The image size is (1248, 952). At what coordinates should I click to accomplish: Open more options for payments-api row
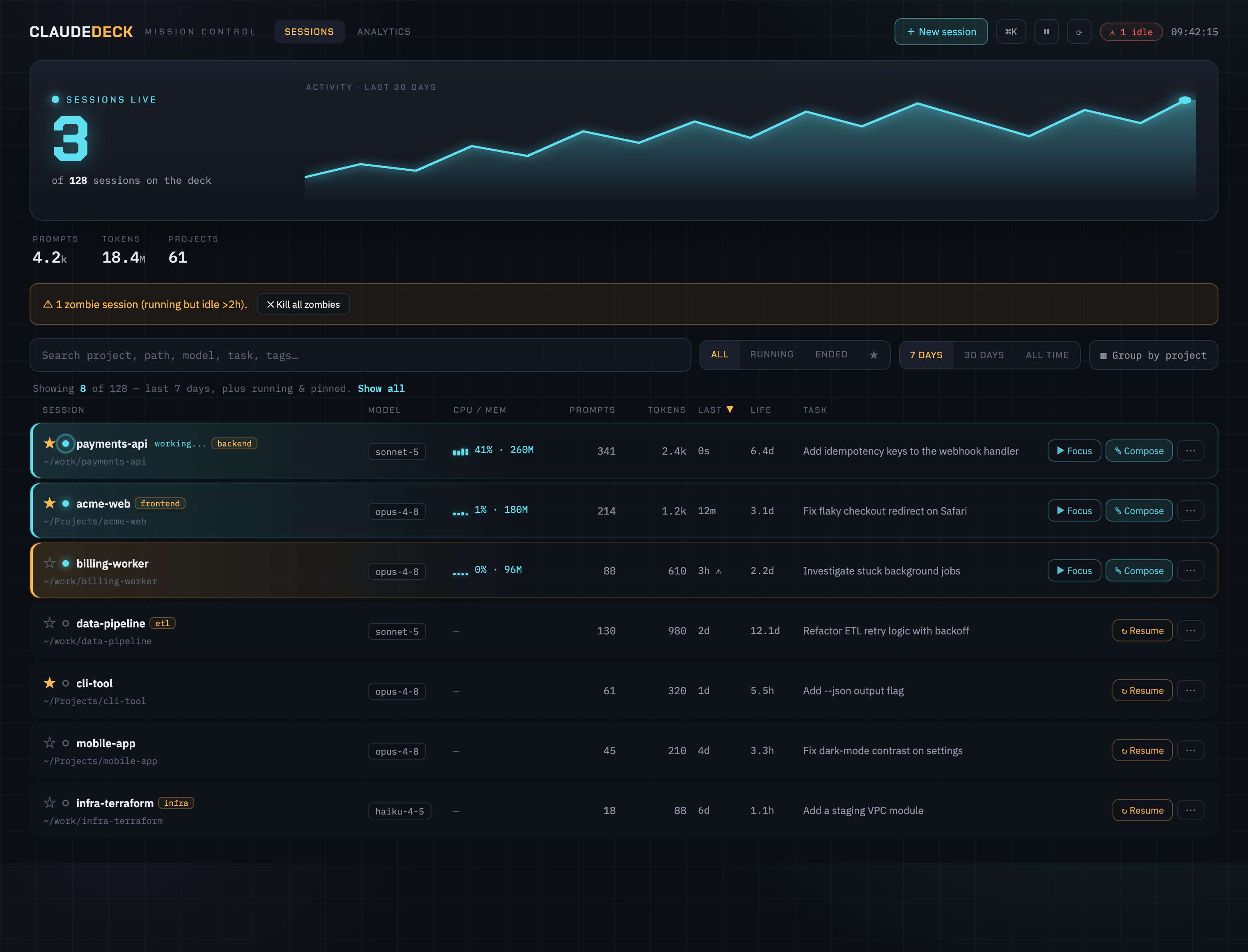coord(1190,451)
